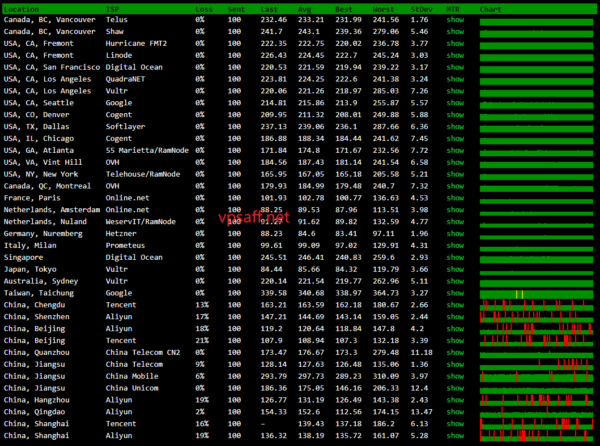
Task: Click 'show' for Australia, Sydney row
Action: point(455,281)
